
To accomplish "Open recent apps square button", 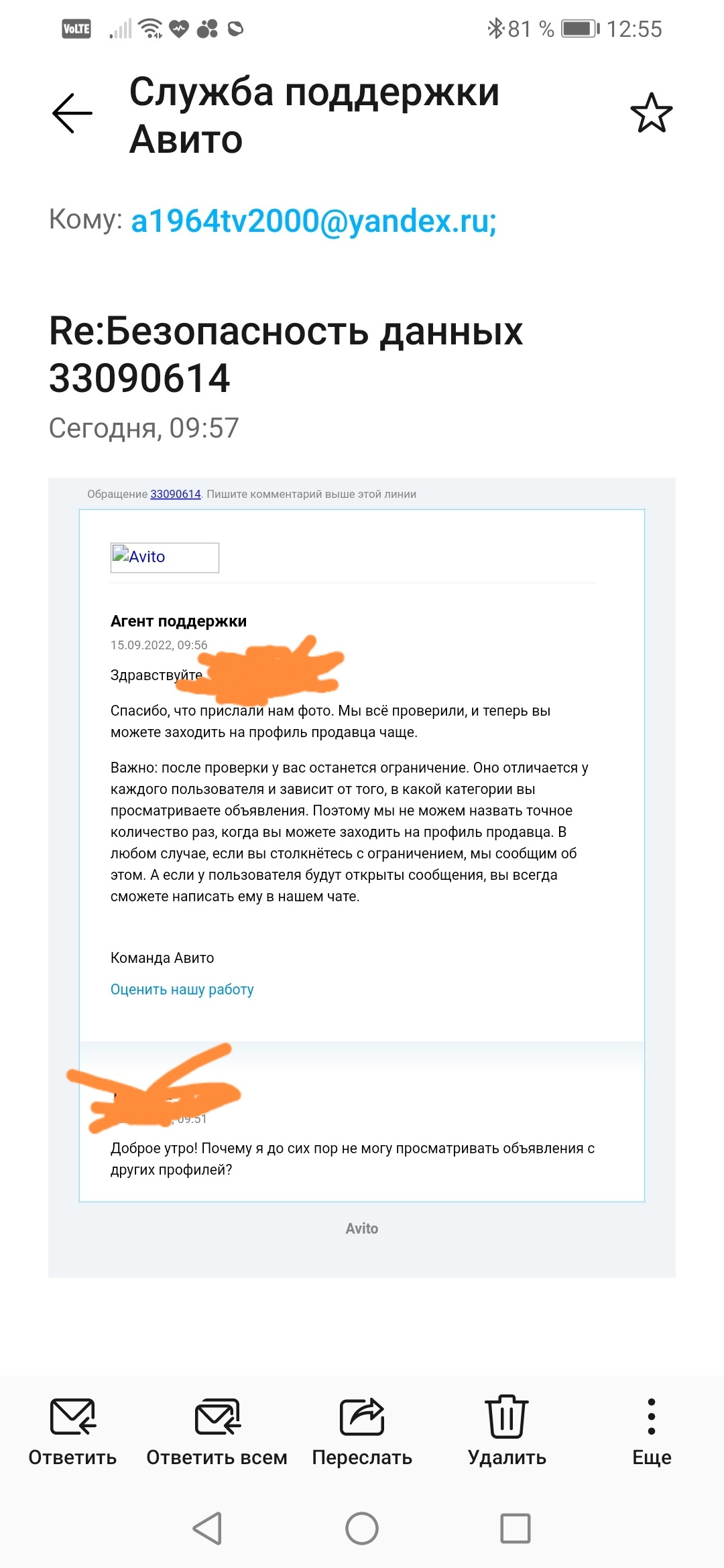I will 516,1528.
